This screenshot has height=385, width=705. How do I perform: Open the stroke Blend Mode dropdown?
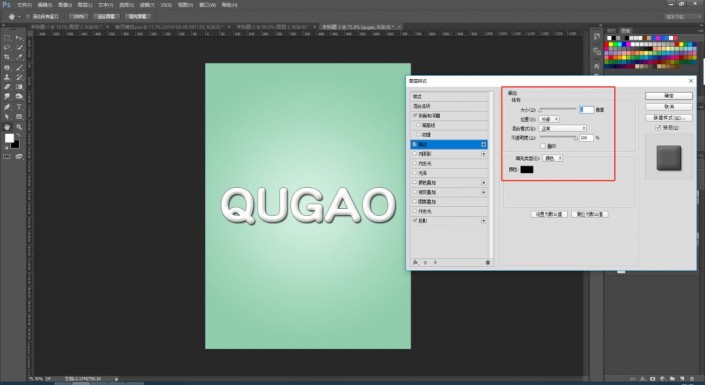[562, 129]
